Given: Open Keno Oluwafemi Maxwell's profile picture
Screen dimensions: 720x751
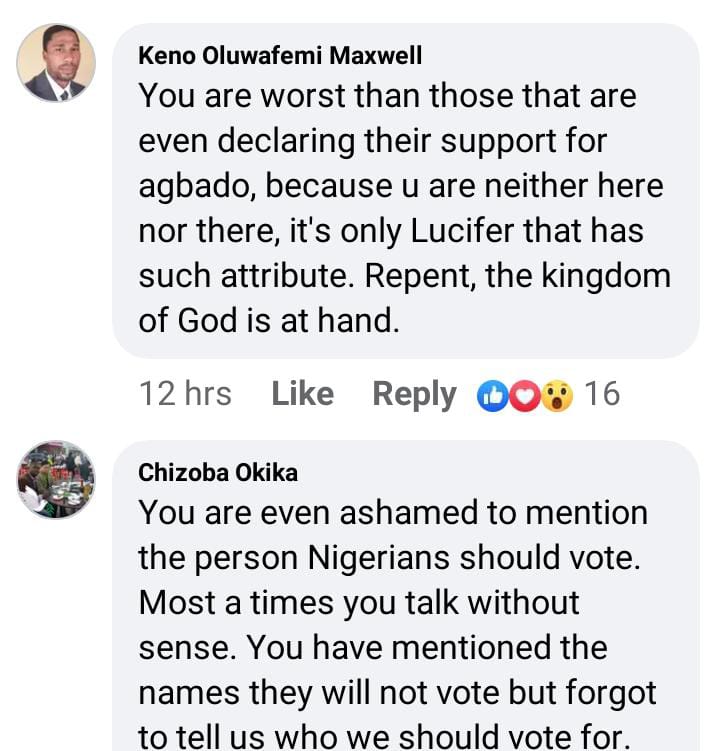Looking at the screenshot, I should pyautogui.click(x=56, y=63).
